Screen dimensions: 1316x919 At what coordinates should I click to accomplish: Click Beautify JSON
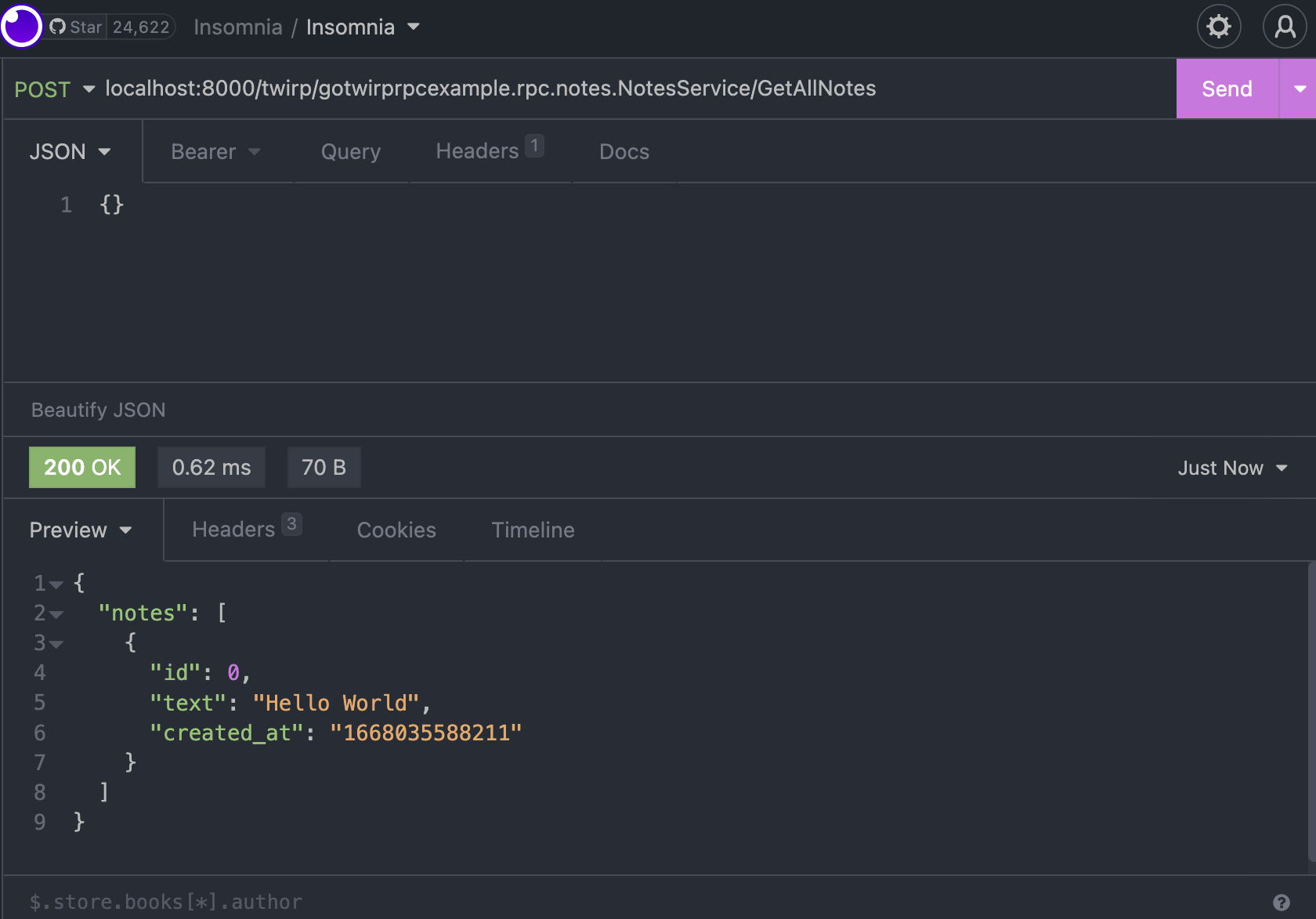point(99,411)
